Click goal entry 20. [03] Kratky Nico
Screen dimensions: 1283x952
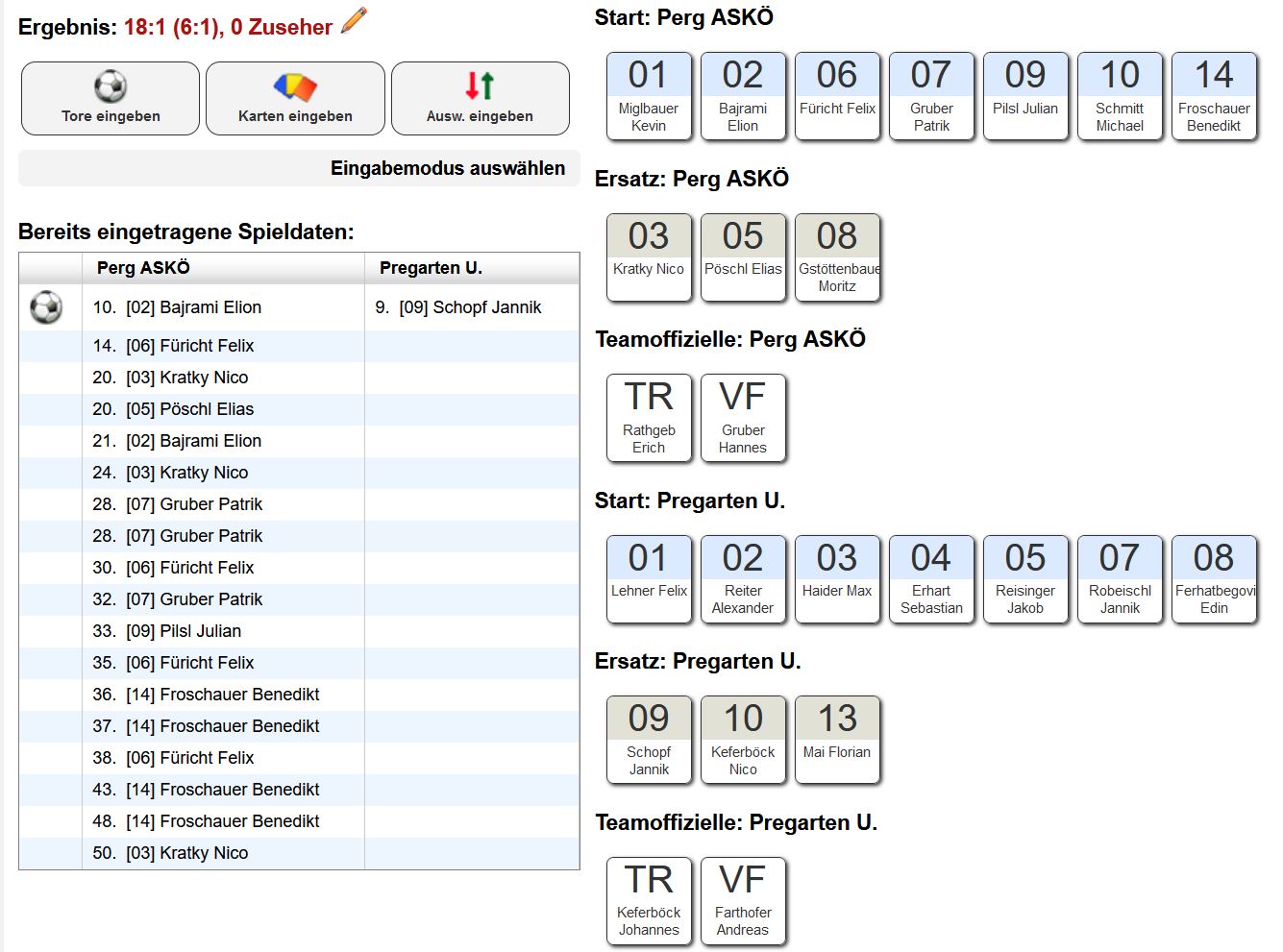[x=170, y=378]
